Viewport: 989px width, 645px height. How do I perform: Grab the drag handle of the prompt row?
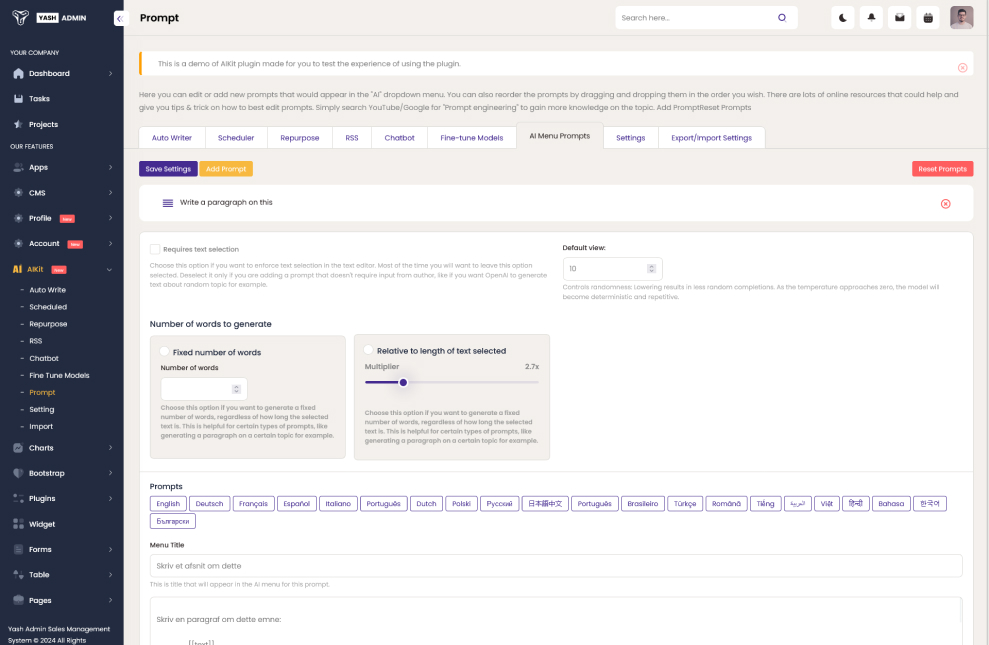pos(168,203)
